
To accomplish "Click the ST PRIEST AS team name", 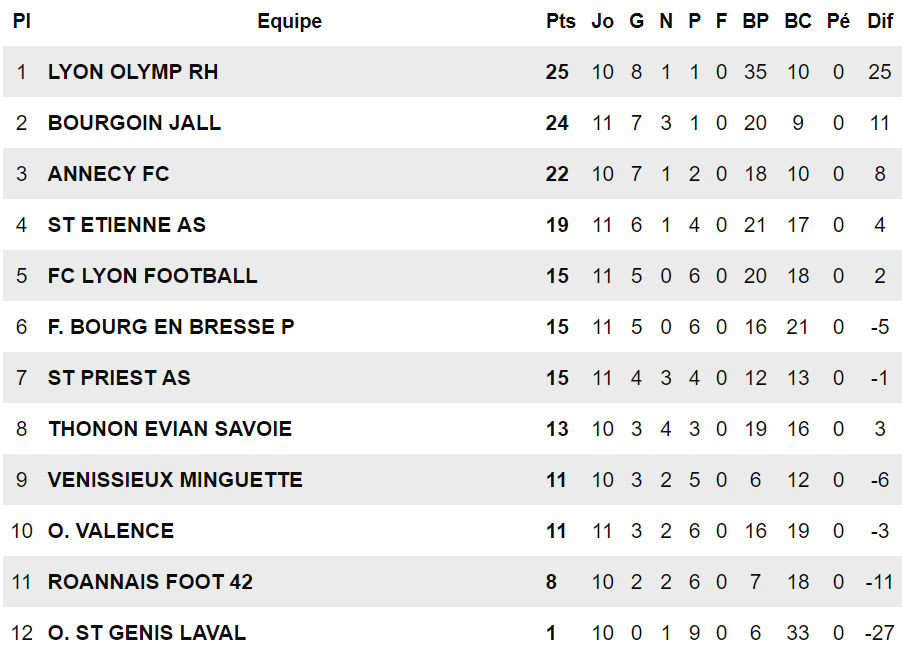I will pyautogui.click(x=119, y=378).
